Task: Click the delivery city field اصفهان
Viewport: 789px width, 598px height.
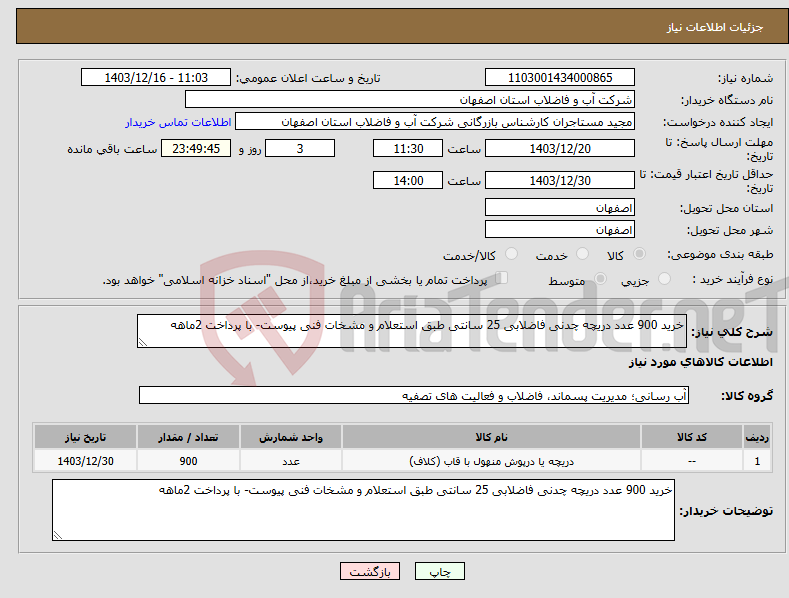Action: [560, 230]
